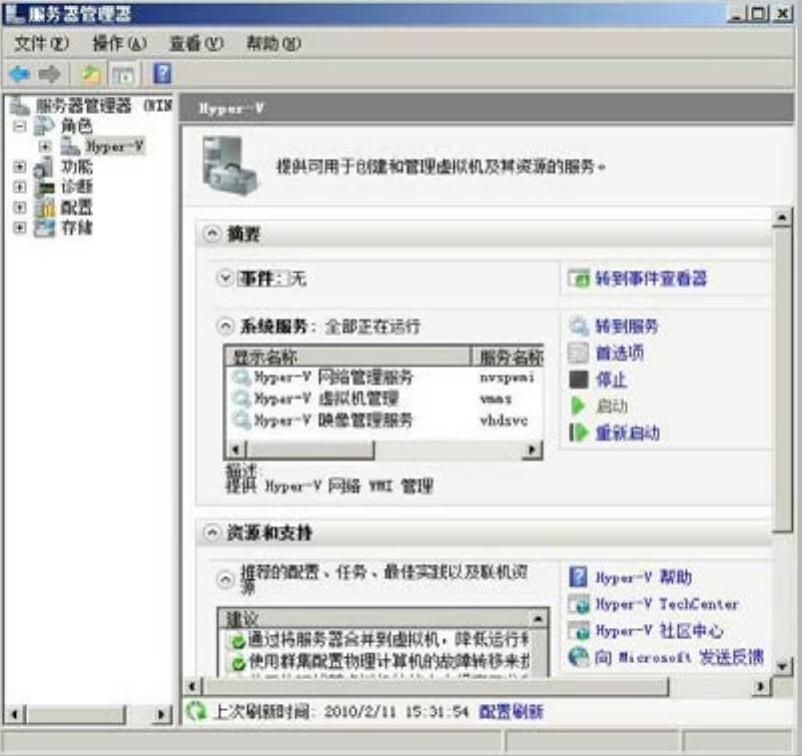The height and width of the screenshot is (756, 802).
Task: Click the large Hyper-V server role icon
Action: pyautogui.click(x=229, y=167)
